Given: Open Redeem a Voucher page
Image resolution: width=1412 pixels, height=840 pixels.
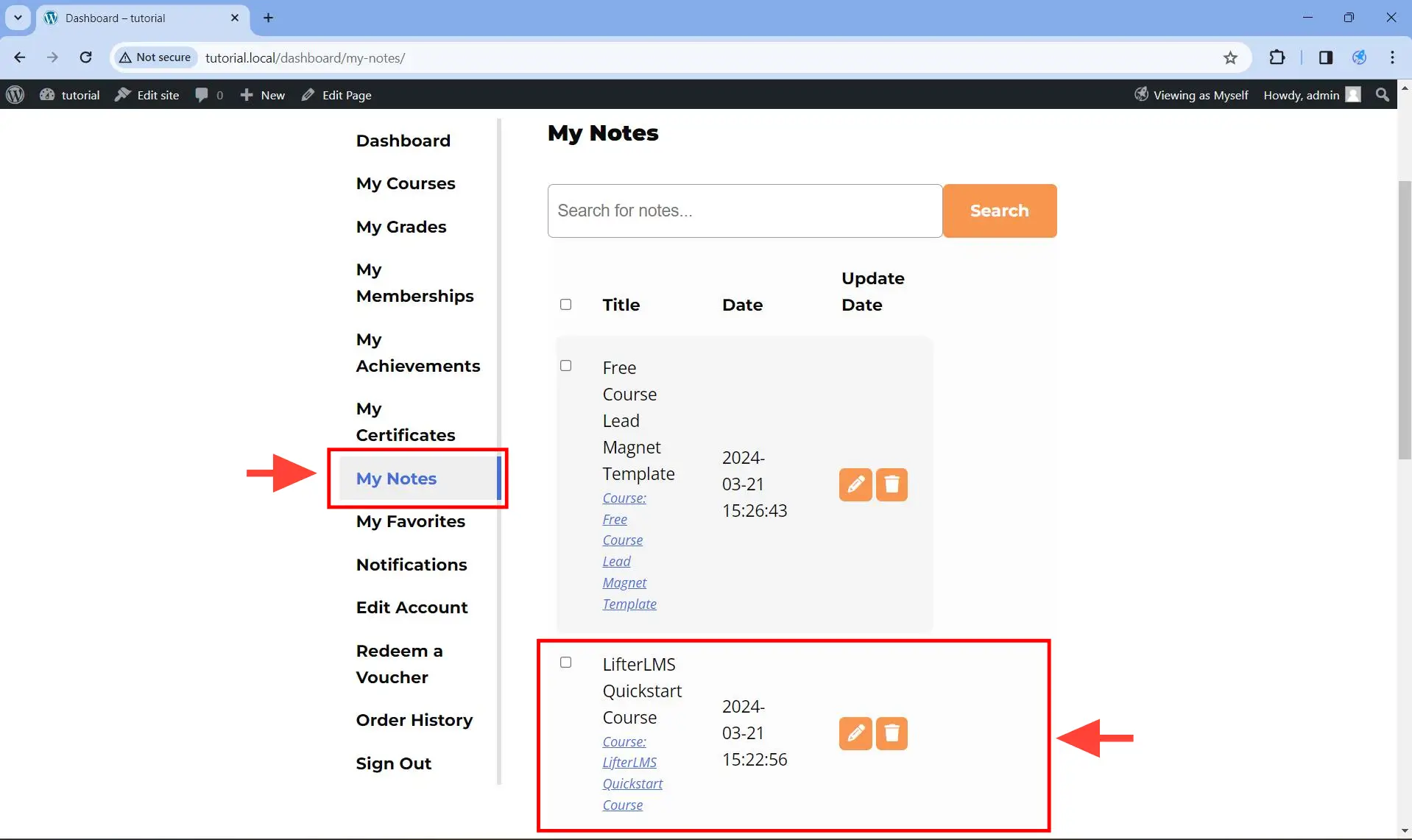Looking at the screenshot, I should click(399, 664).
